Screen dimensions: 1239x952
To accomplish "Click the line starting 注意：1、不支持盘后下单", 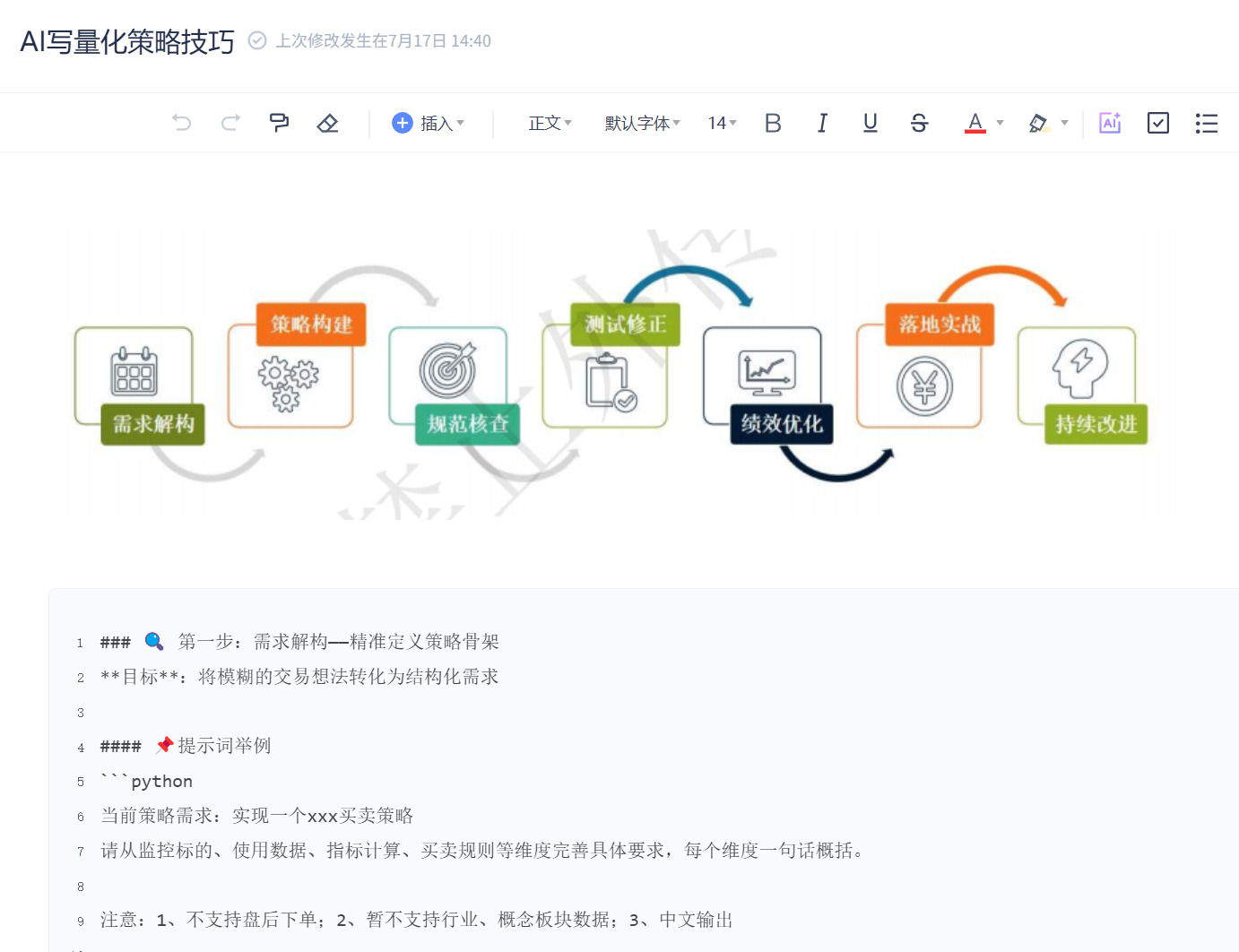I will 416,920.
